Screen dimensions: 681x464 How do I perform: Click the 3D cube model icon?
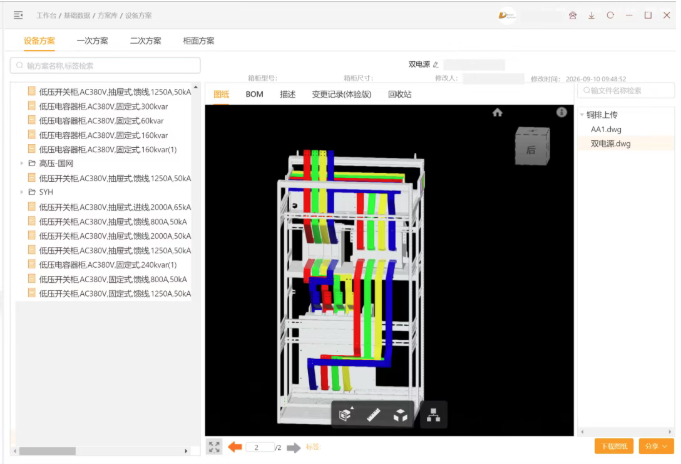point(400,415)
